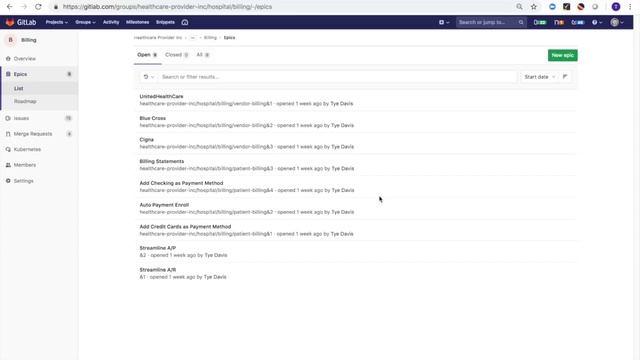Click the Search or filter results field

tap(337, 77)
